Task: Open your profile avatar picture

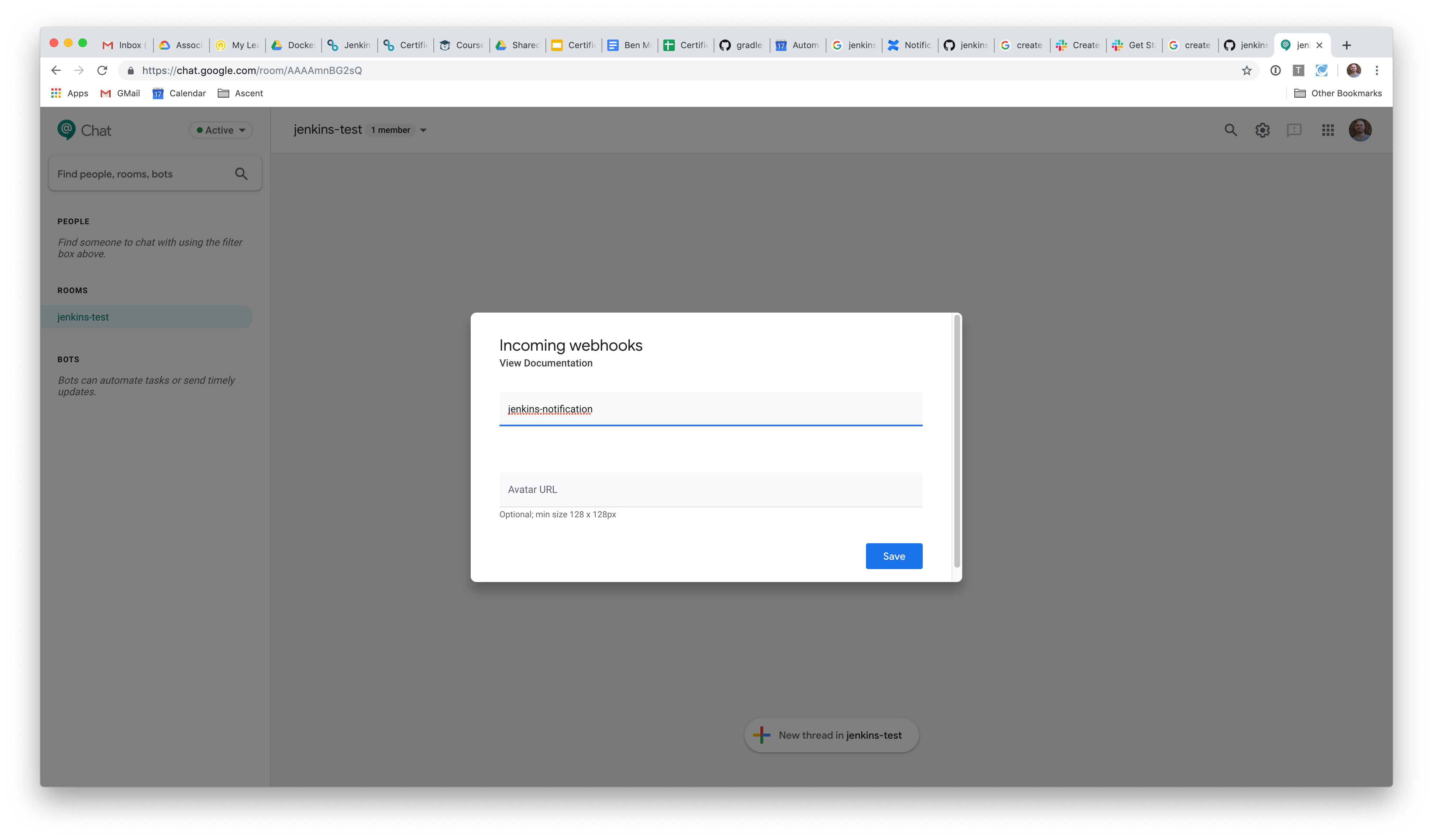Action: click(x=1361, y=130)
